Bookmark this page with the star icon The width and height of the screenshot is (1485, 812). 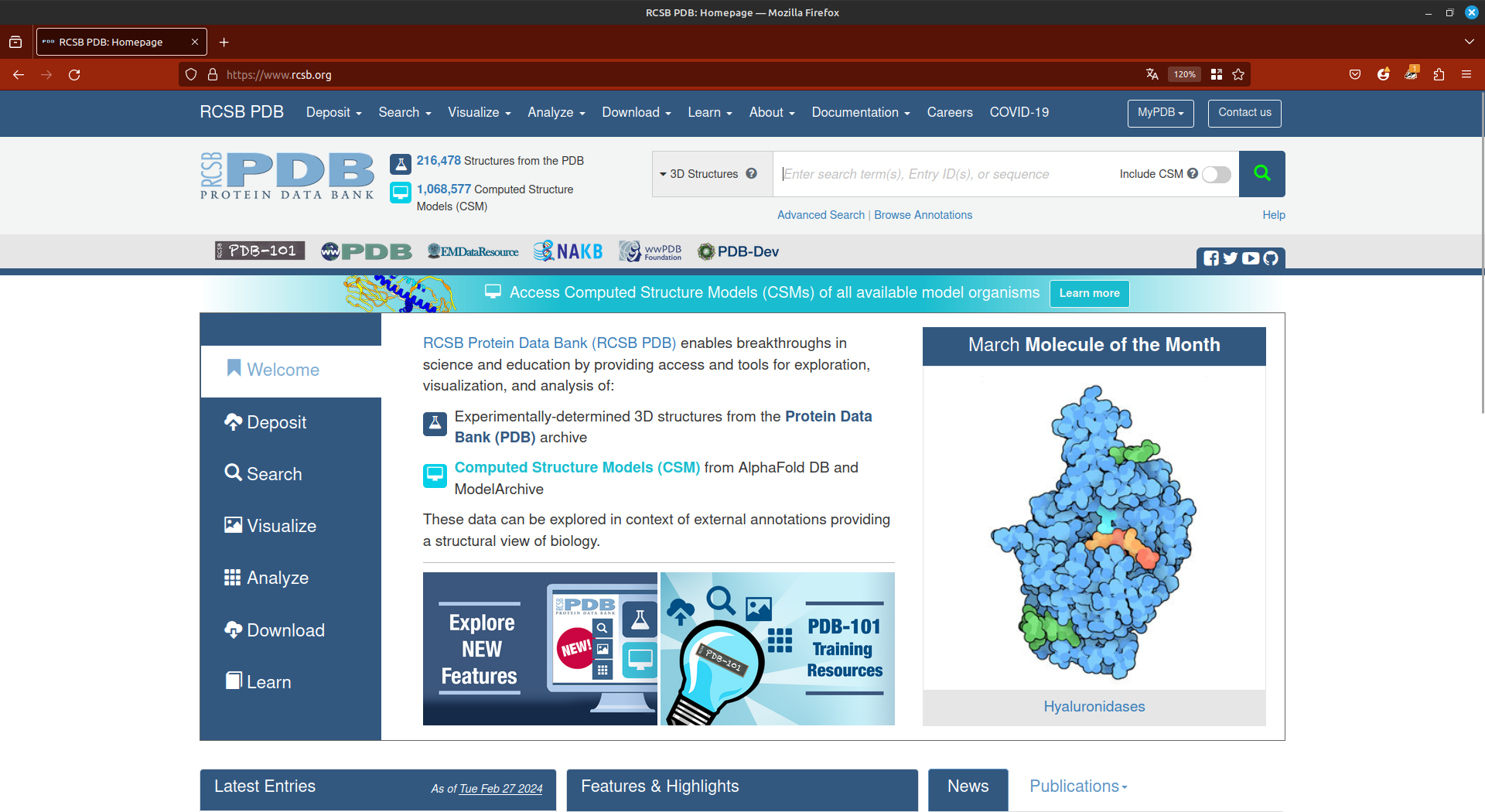(x=1238, y=75)
